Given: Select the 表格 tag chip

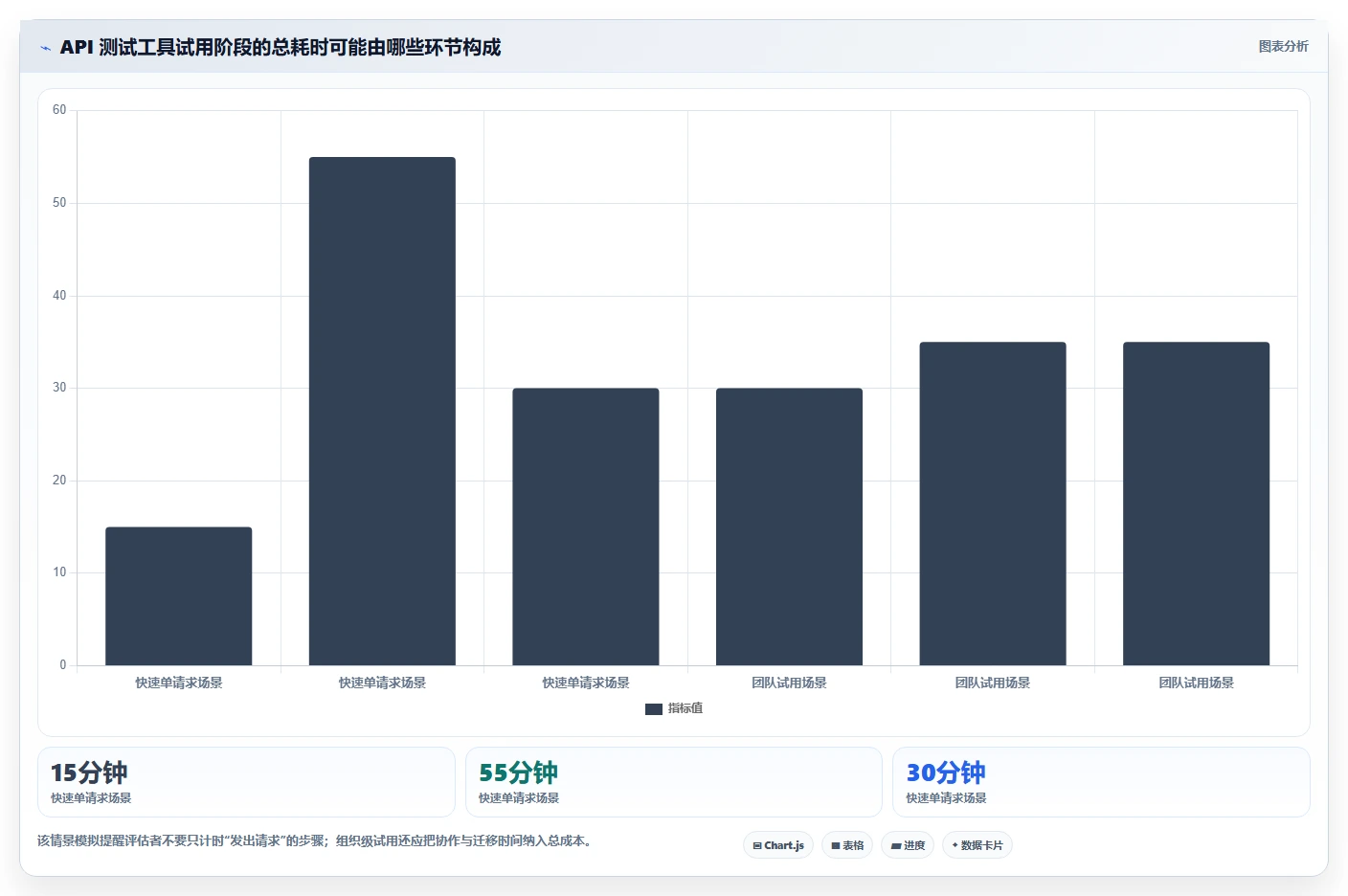Looking at the screenshot, I should click(847, 845).
